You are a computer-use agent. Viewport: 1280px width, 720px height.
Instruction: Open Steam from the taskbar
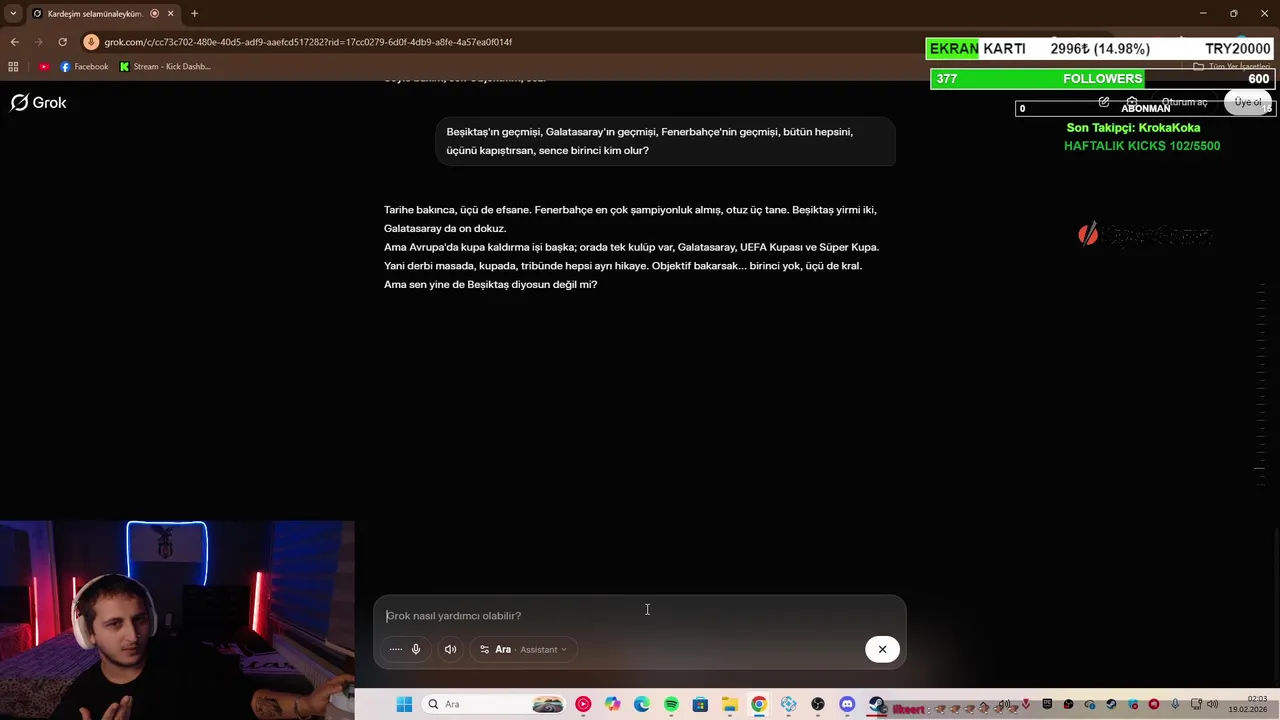click(877, 704)
